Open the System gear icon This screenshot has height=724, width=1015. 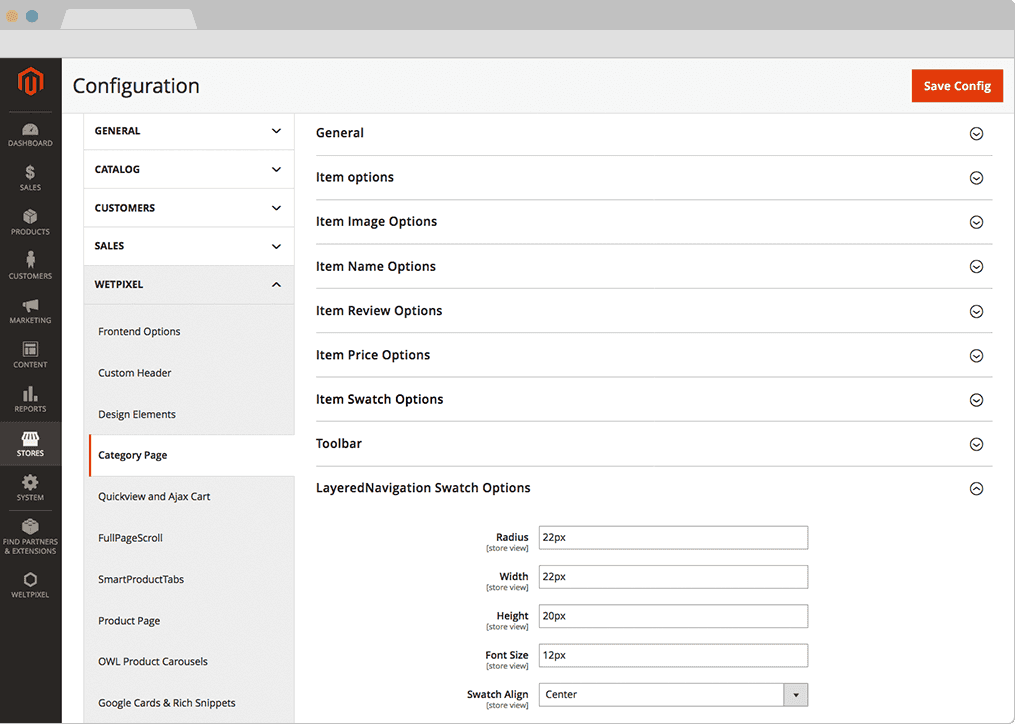[30, 487]
